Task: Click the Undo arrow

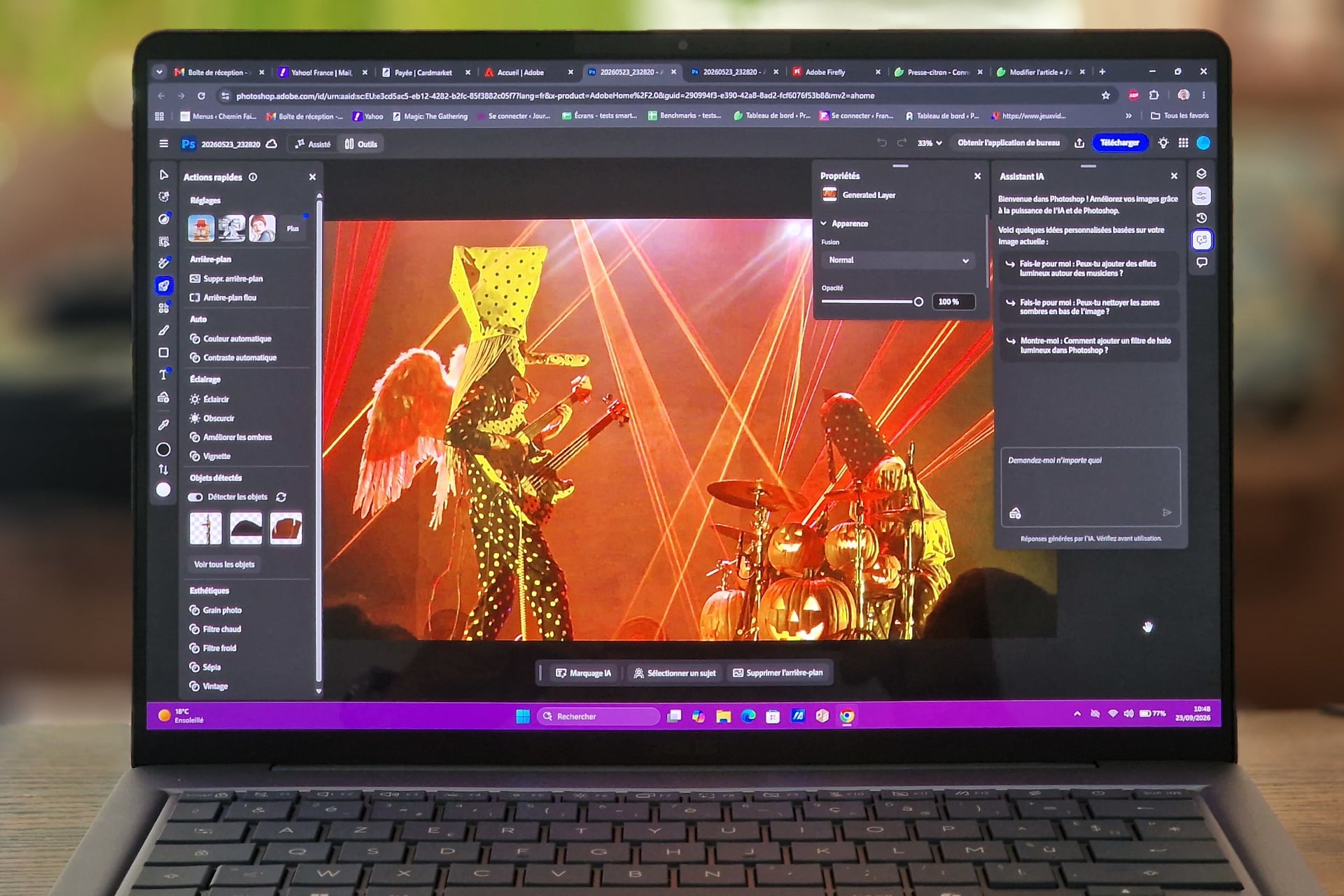Action: click(882, 143)
